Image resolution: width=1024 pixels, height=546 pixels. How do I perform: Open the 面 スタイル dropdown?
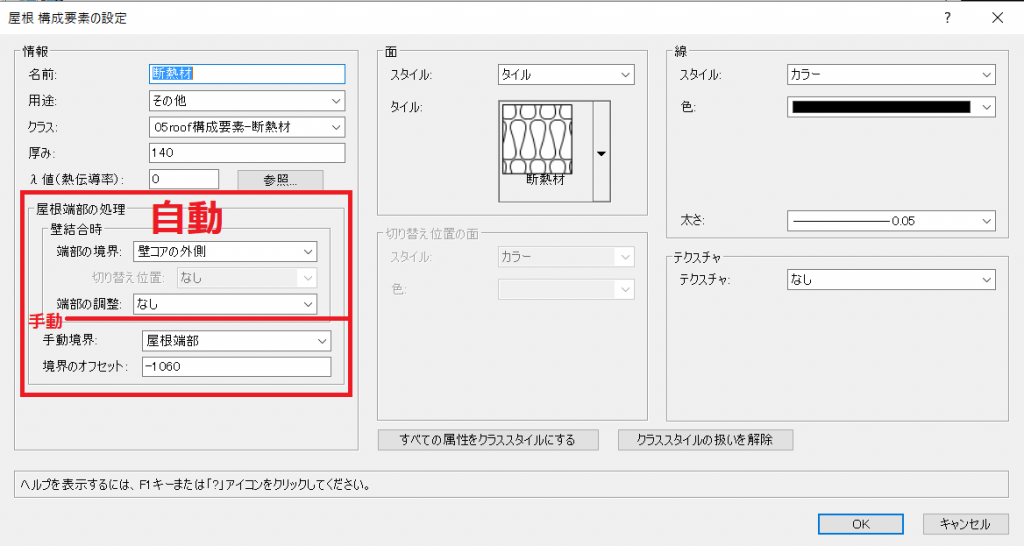tap(565, 75)
